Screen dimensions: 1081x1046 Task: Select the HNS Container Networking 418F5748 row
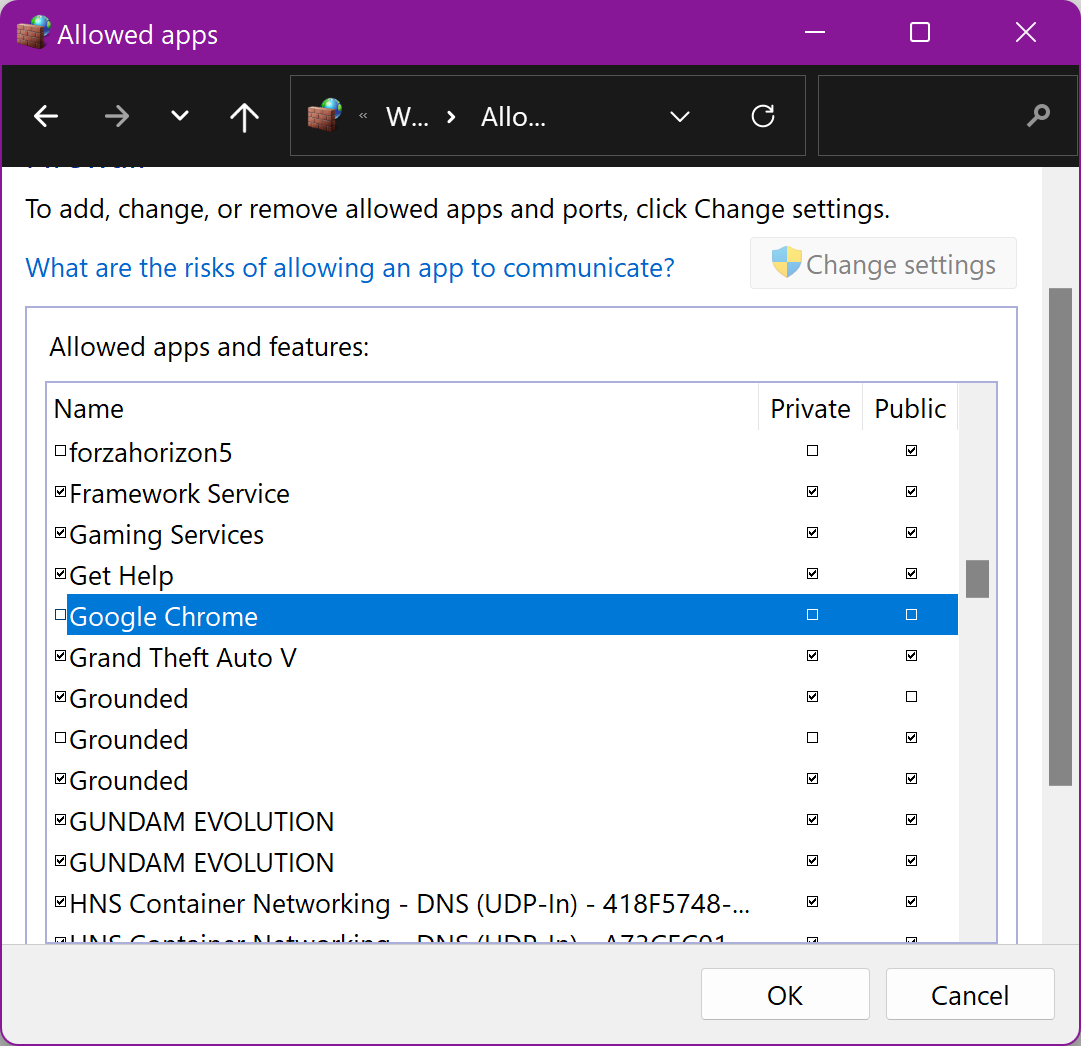(x=505, y=903)
